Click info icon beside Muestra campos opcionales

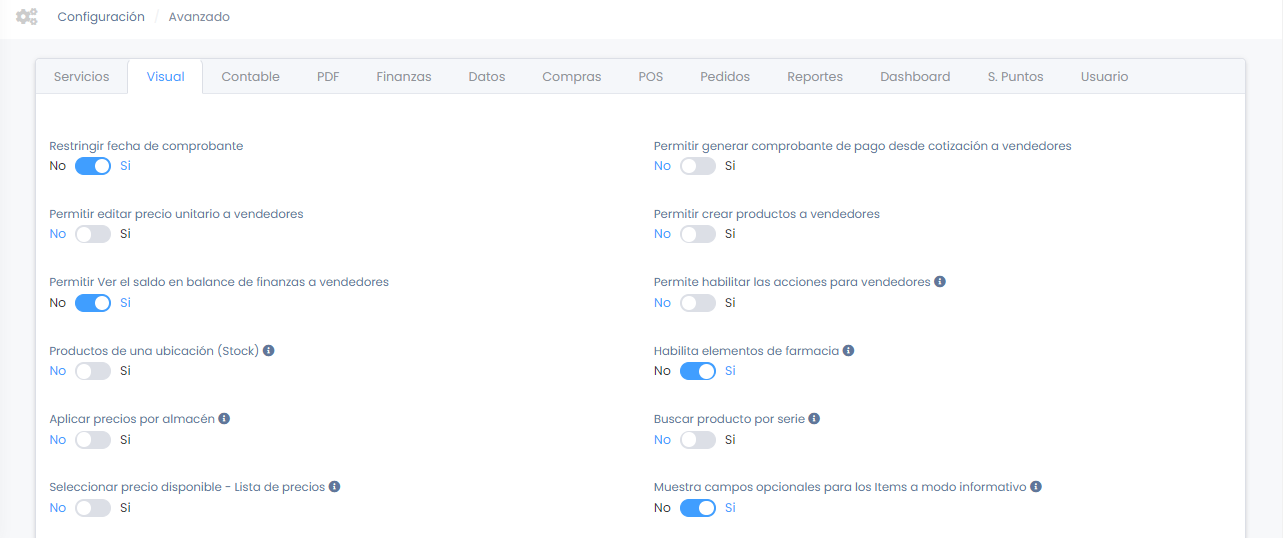point(1036,487)
